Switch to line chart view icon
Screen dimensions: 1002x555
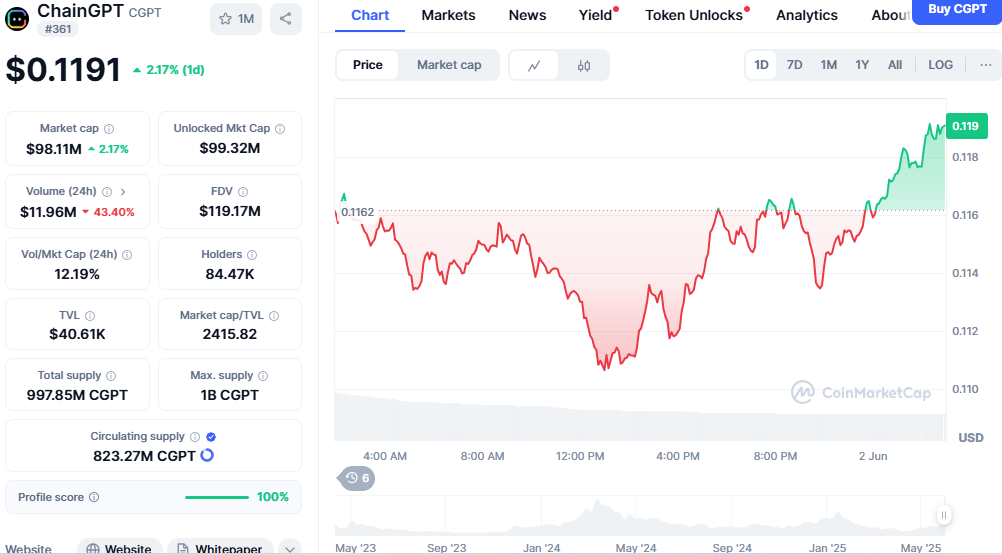coord(535,65)
